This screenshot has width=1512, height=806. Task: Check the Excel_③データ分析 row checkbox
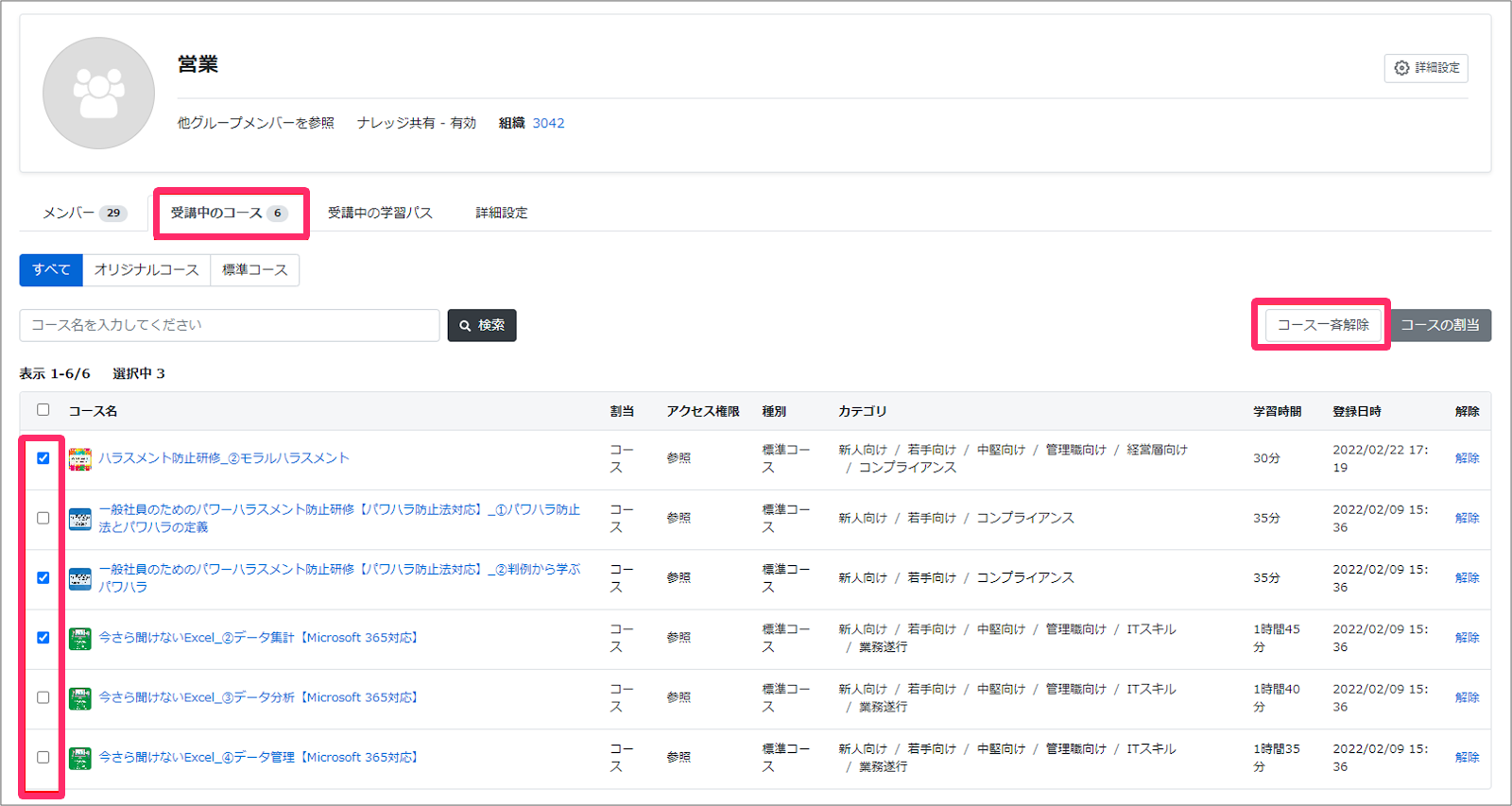tap(43, 697)
